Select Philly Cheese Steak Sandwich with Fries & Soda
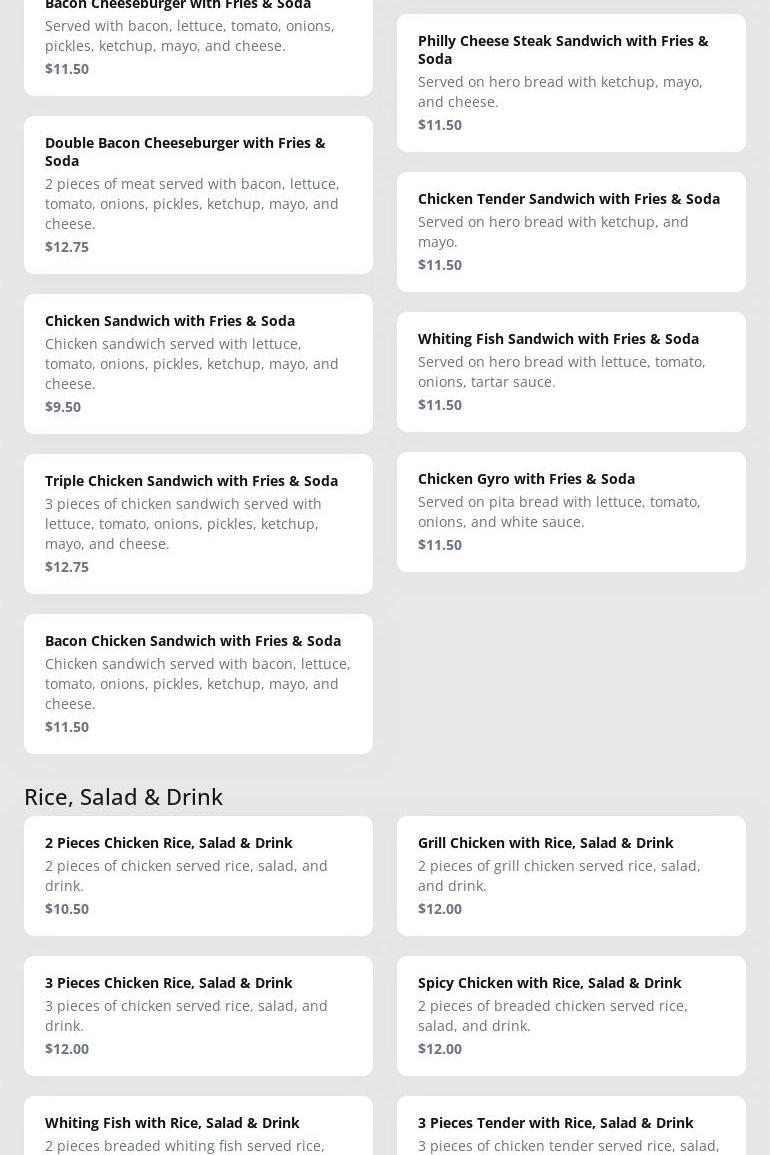Viewport: 770px width, 1155px height. point(571,83)
